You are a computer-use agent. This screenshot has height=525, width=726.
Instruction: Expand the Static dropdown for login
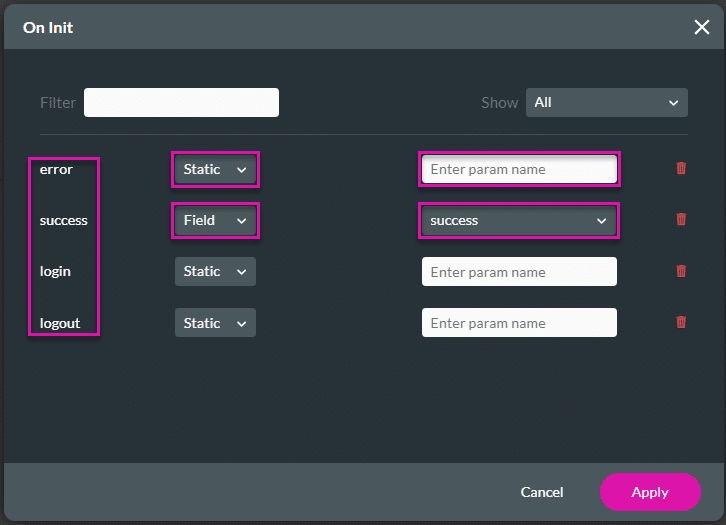pyautogui.click(x=215, y=272)
